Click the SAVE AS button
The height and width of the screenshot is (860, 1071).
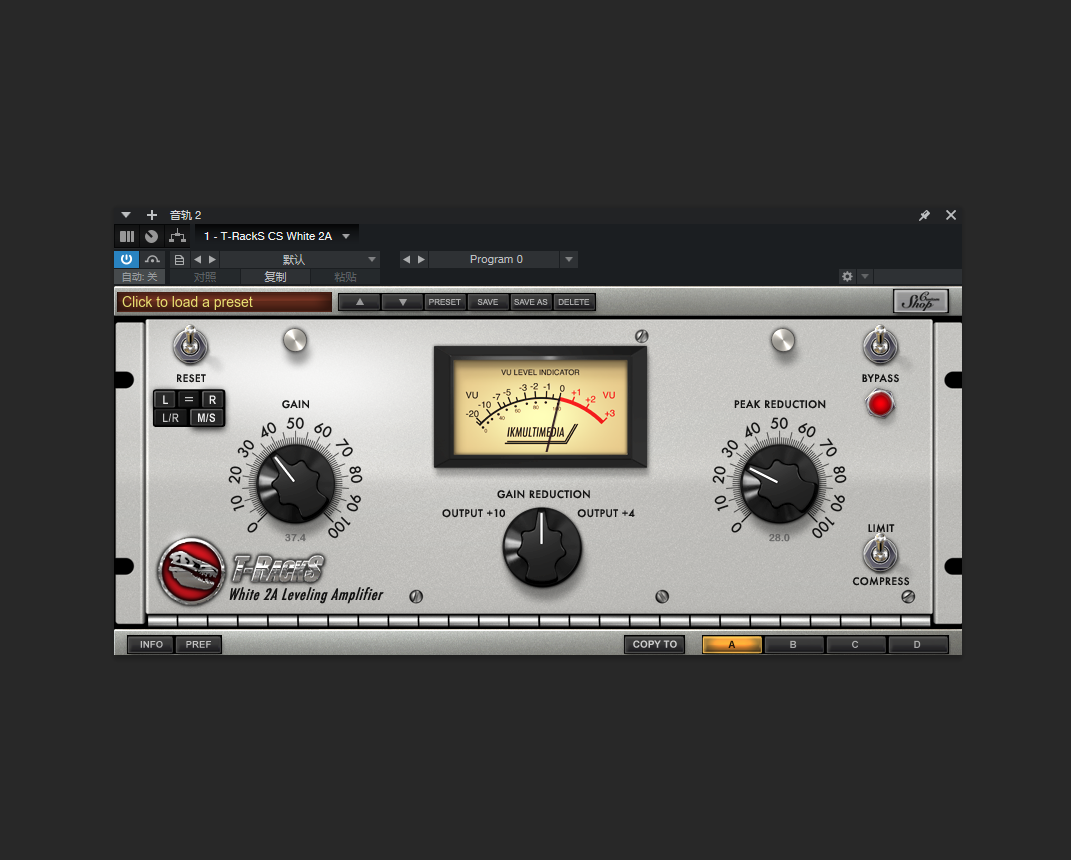531,302
